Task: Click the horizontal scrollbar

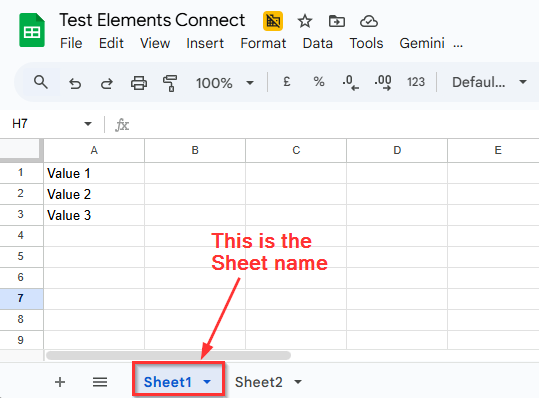Action: click(x=168, y=355)
